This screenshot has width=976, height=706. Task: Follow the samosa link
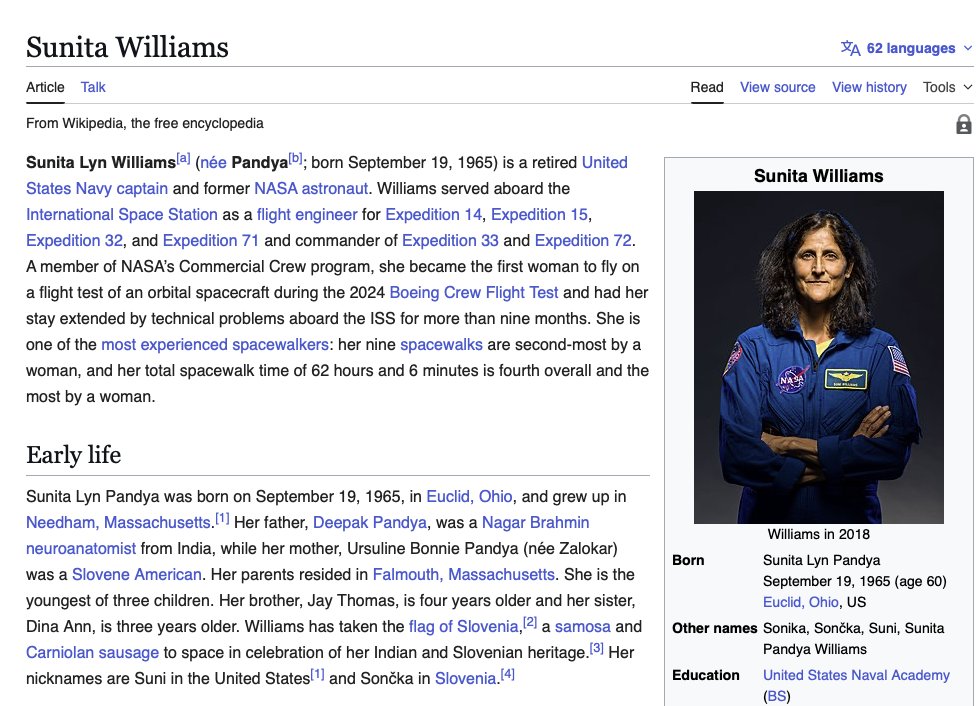click(583, 627)
